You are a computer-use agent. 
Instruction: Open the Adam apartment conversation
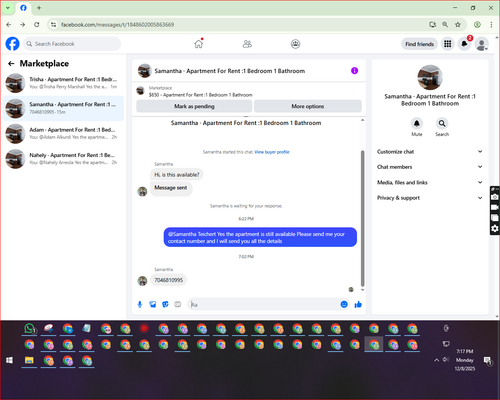coord(63,133)
